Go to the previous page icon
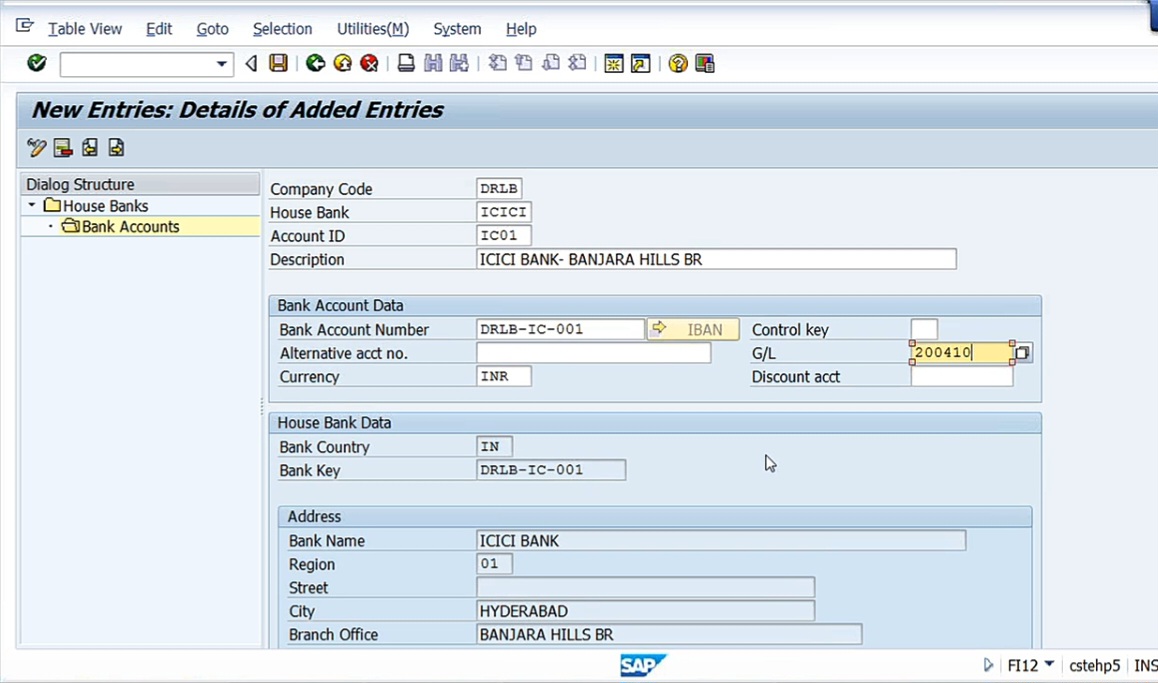Viewport: 1158px width, 683px height. pos(524,64)
